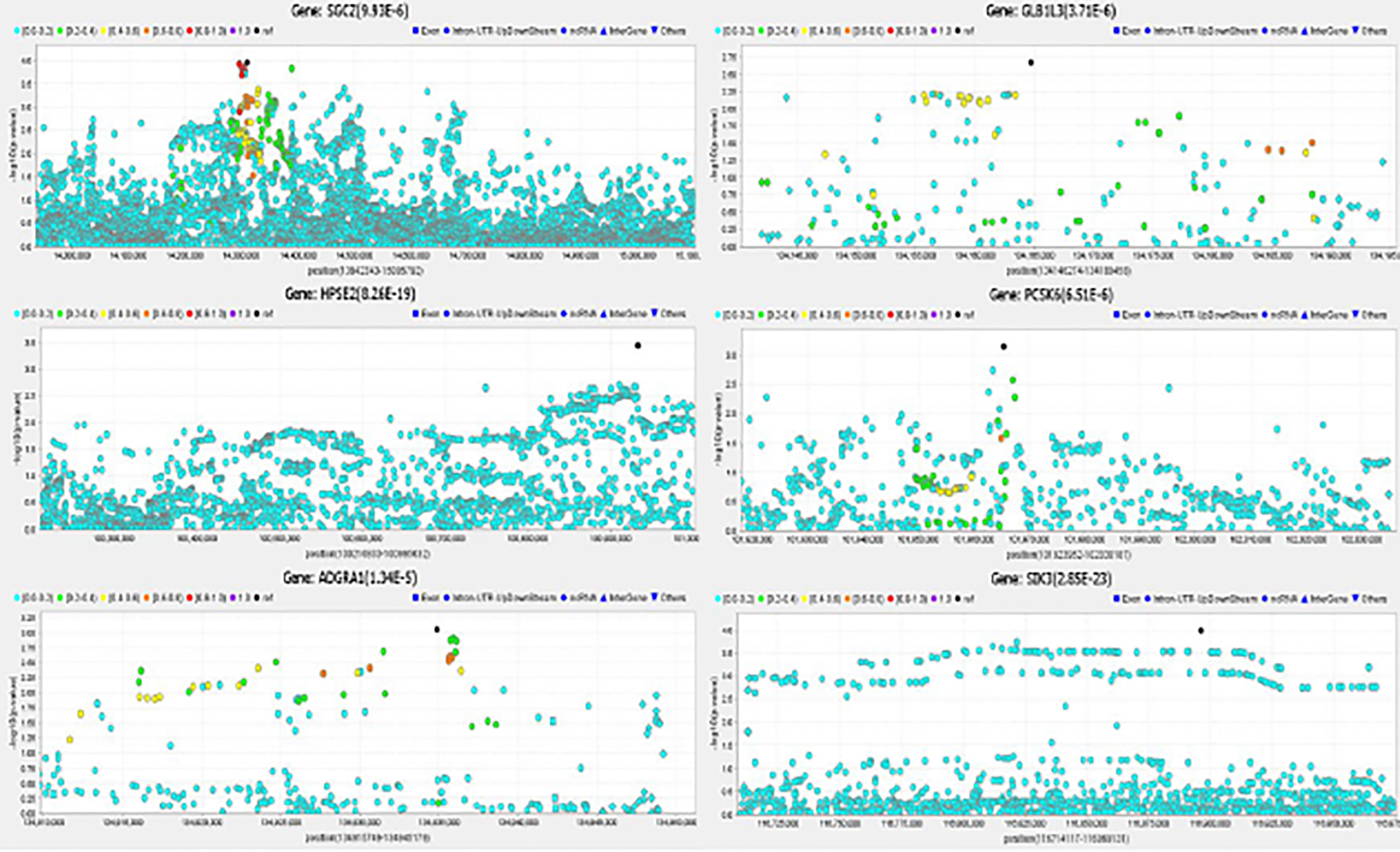Click the blue square Exon legend icon in PCSK6 plot
The width and height of the screenshot is (1400, 852).
pos(1116,314)
